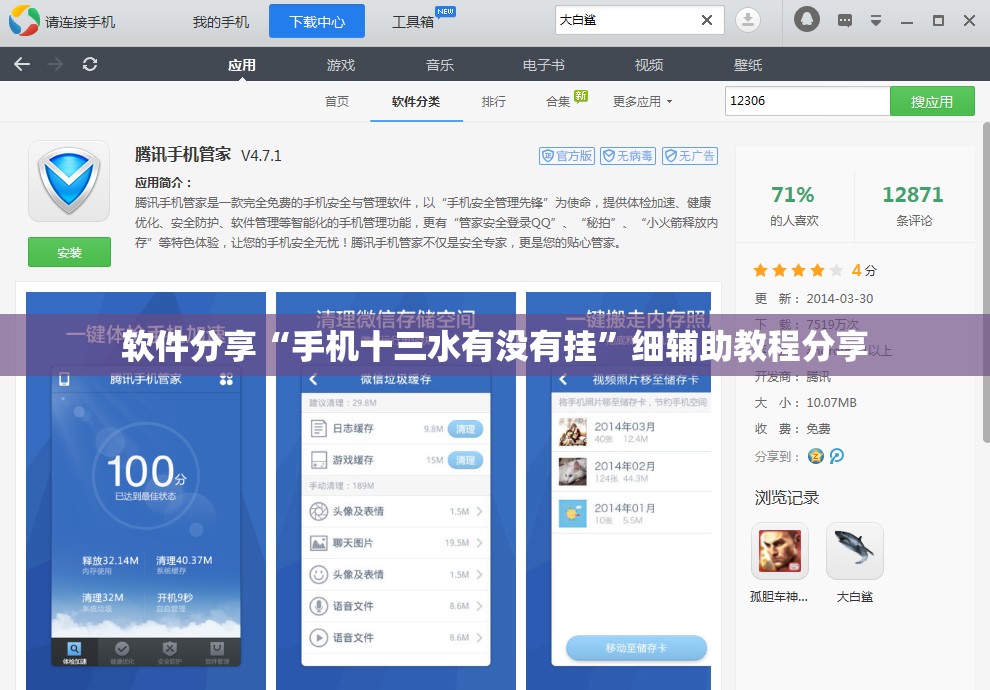This screenshot has width=990, height=690.
Task: Click the four-star rating
Action: point(798,271)
